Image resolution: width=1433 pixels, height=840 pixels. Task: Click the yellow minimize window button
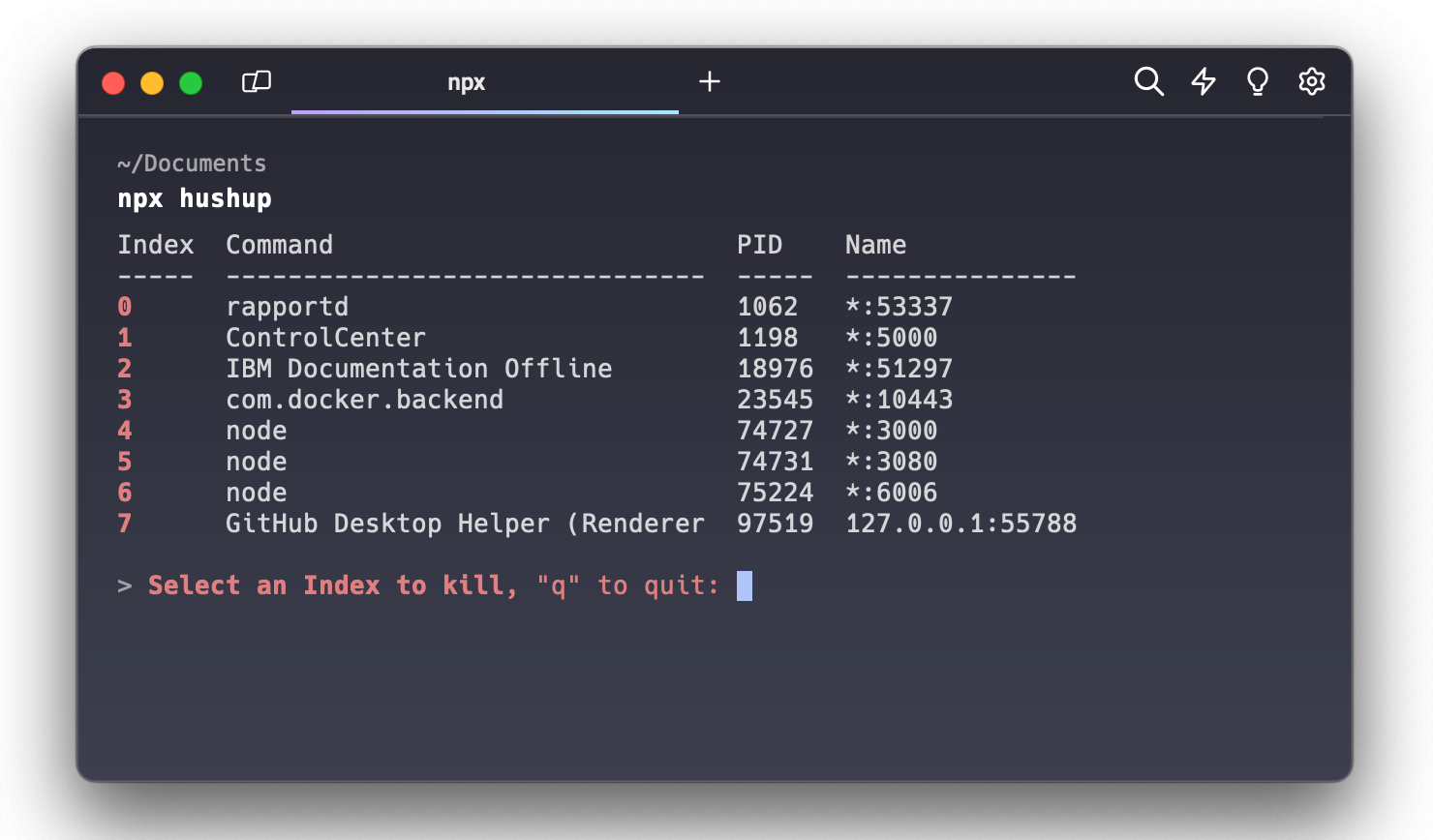[x=152, y=83]
